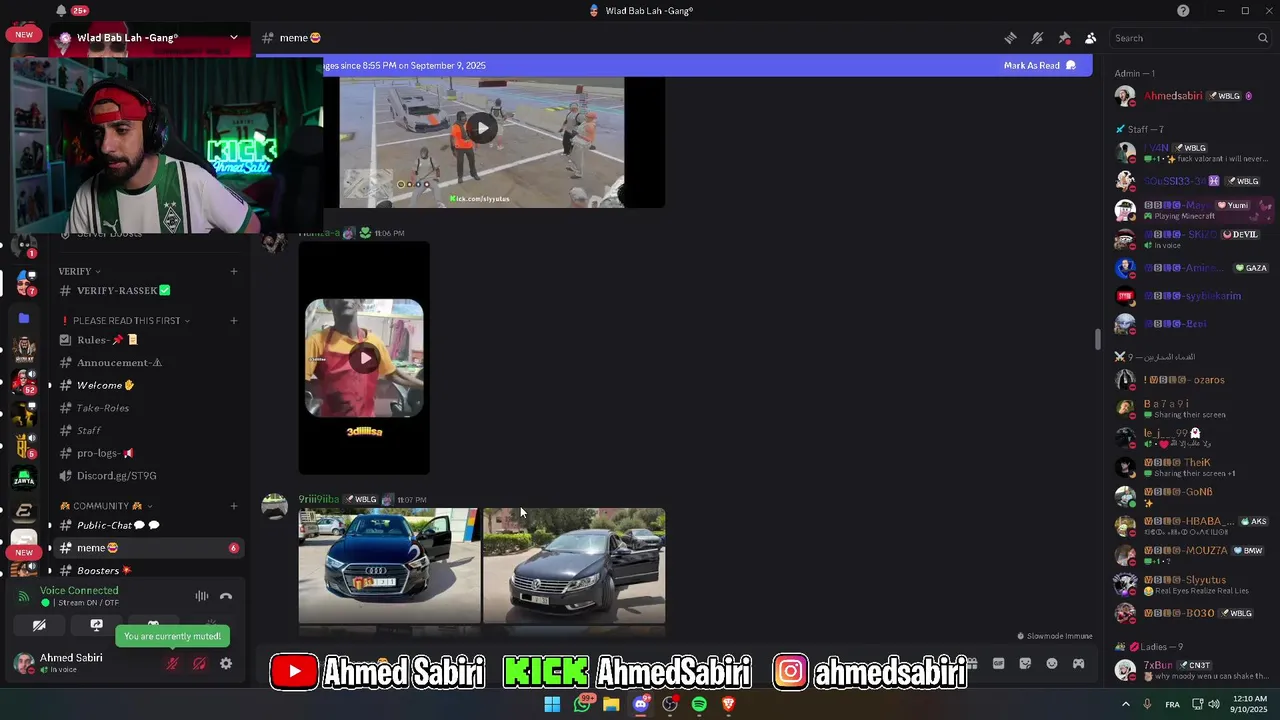This screenshot has width=1280, height=720.
Task: Click 9riii9iiba message author name
Action: click(x=319, y=499)
